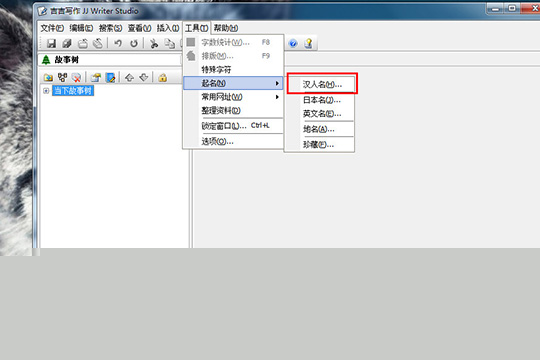The height and width of the screenshot is (360, 540).
Task: Click the Cut scissors icon
Action: tap(154, 43)
